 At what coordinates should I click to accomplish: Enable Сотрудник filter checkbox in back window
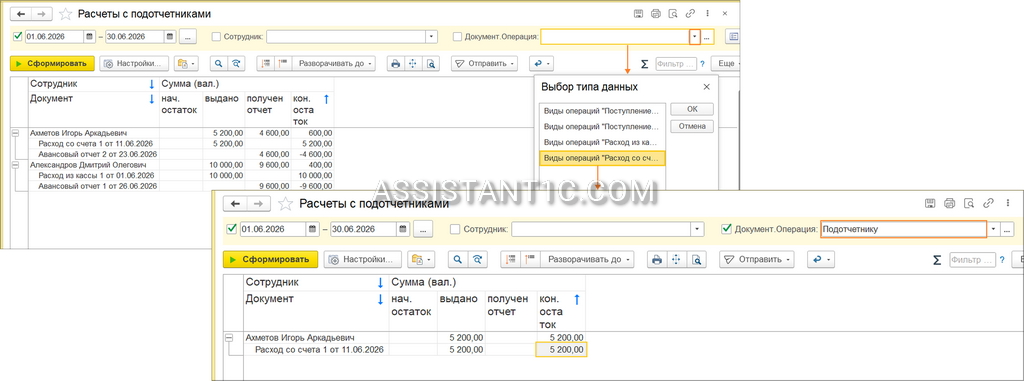[216, 37]
